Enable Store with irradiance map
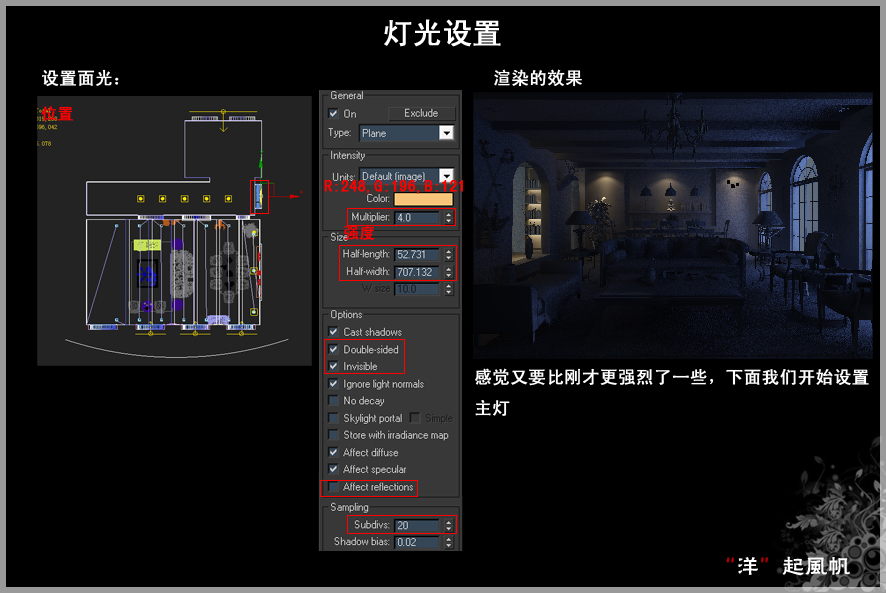886x593 pixels. coord(333,435)
